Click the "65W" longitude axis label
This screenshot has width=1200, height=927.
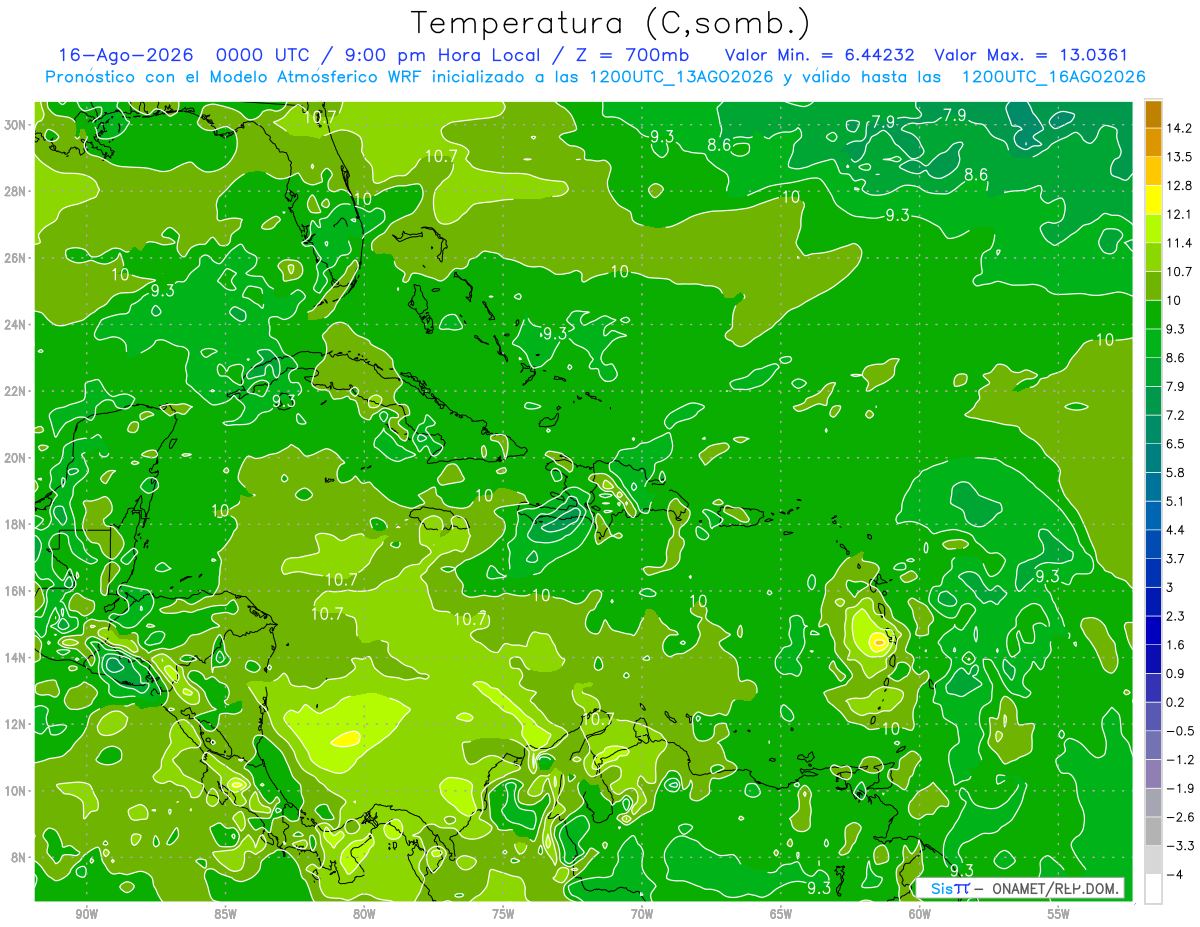coord(781,915)
